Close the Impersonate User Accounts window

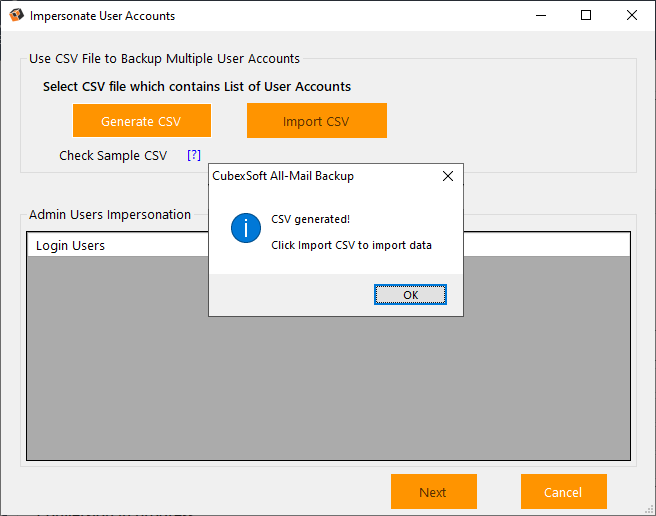click(632, 15)
